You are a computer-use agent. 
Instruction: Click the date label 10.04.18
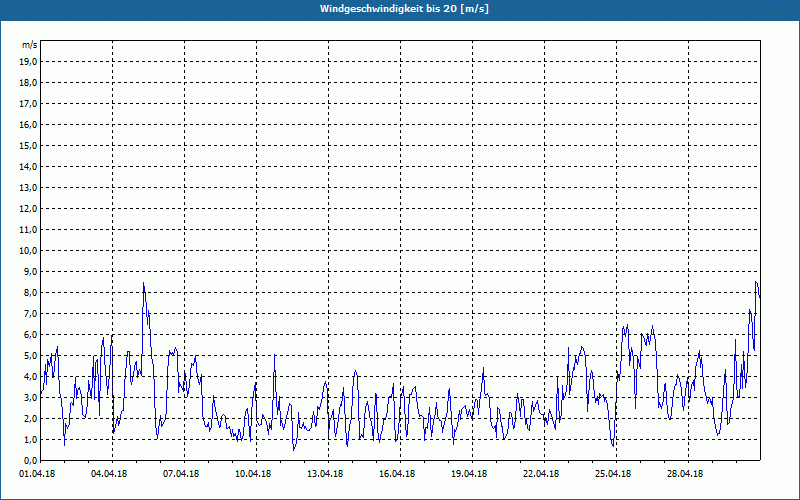253,474
